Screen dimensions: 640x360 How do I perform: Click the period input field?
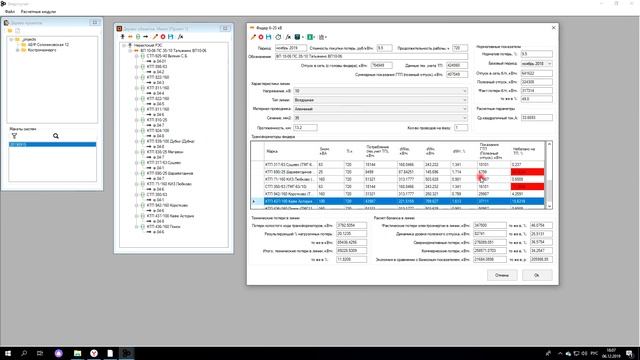tap(290, 48)
